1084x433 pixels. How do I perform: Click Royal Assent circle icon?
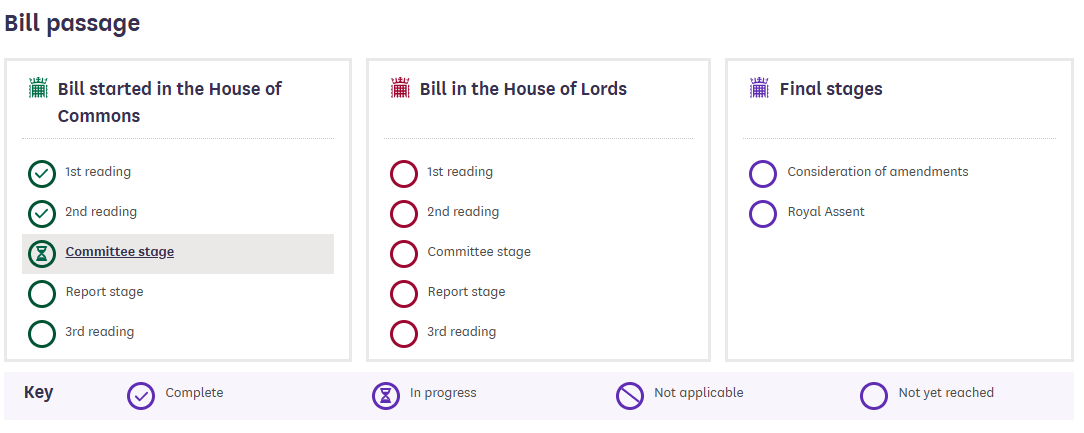(x=763, y=214)
